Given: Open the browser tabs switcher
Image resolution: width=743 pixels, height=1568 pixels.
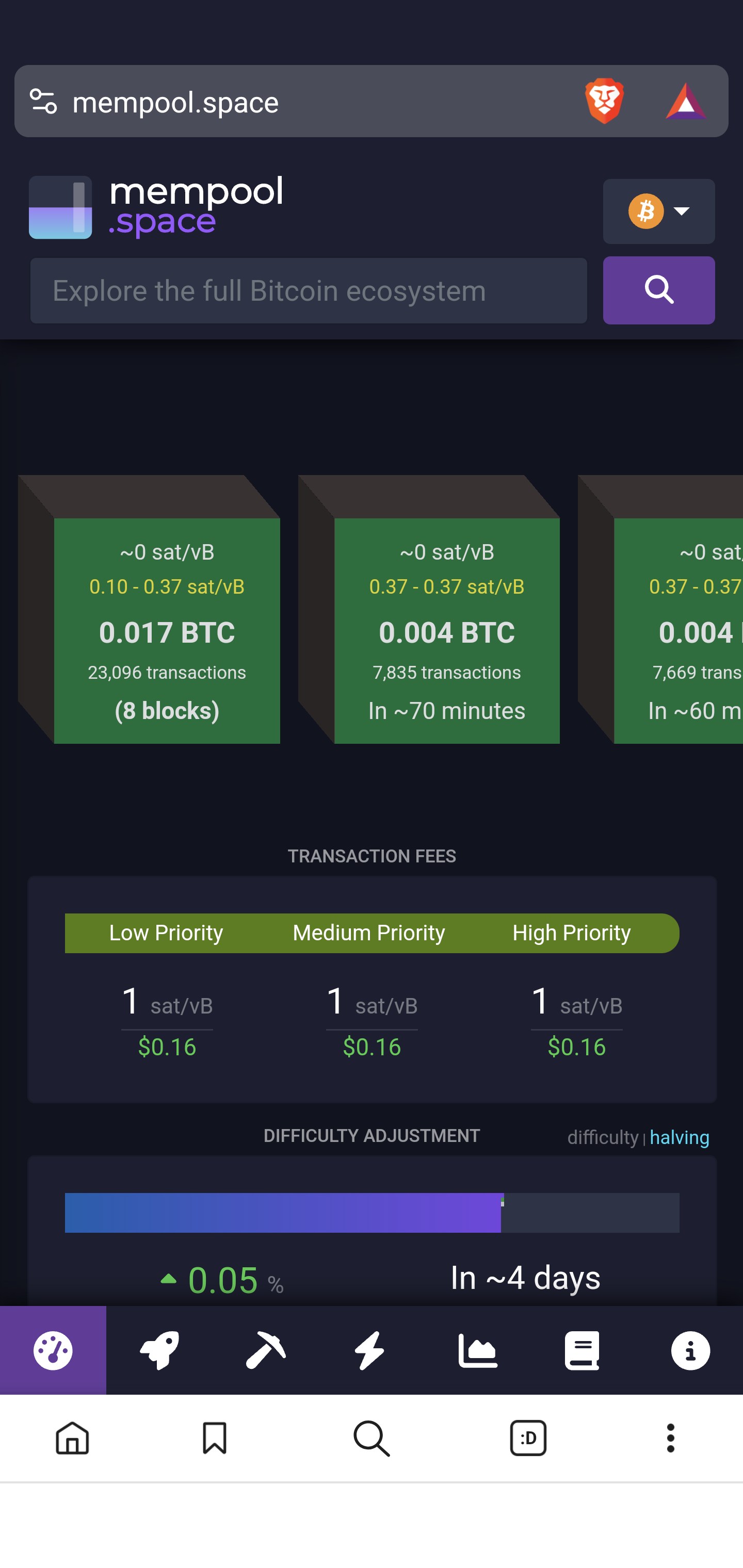Looking at the screenshot, I should tap(527, 1438).
